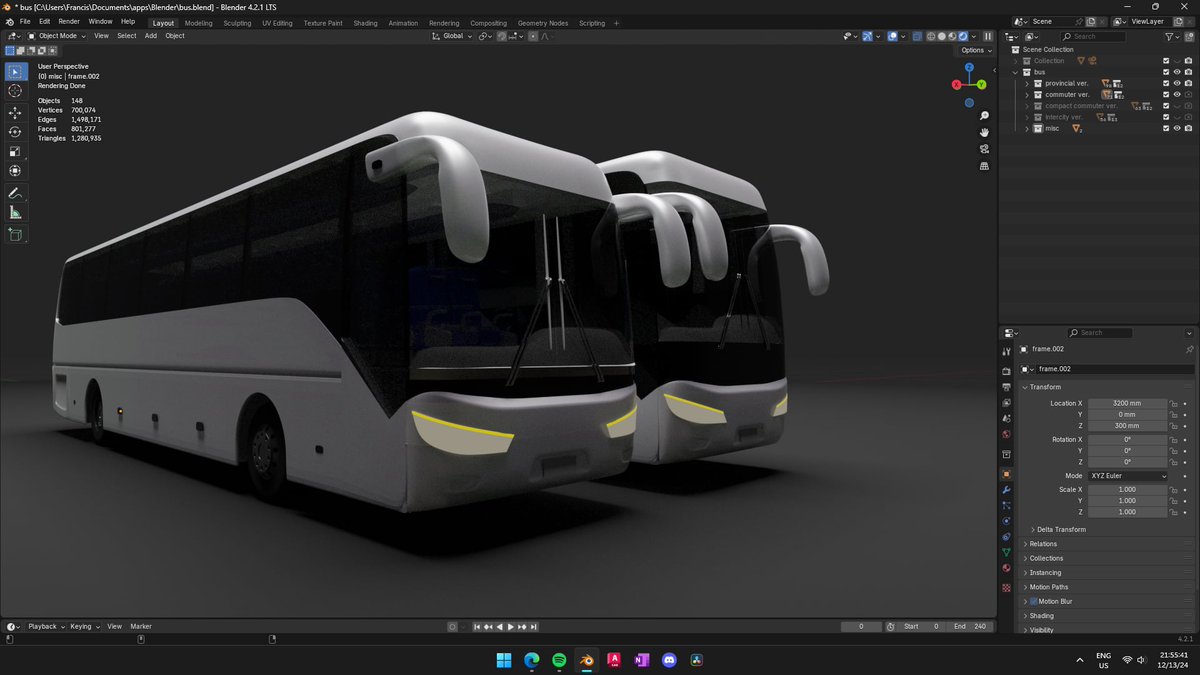The image size is (1200, 675).
Task: Switch to the Geometry Nodes workspace tab
Action: [543, 22]
